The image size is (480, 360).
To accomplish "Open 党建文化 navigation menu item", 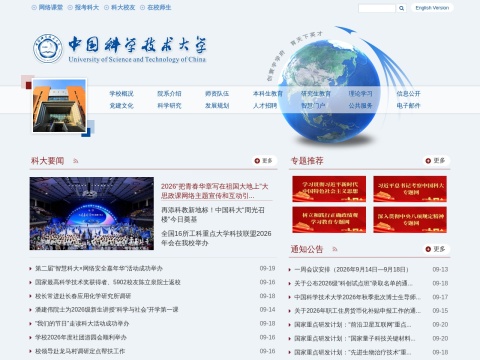I will [121, 106].
